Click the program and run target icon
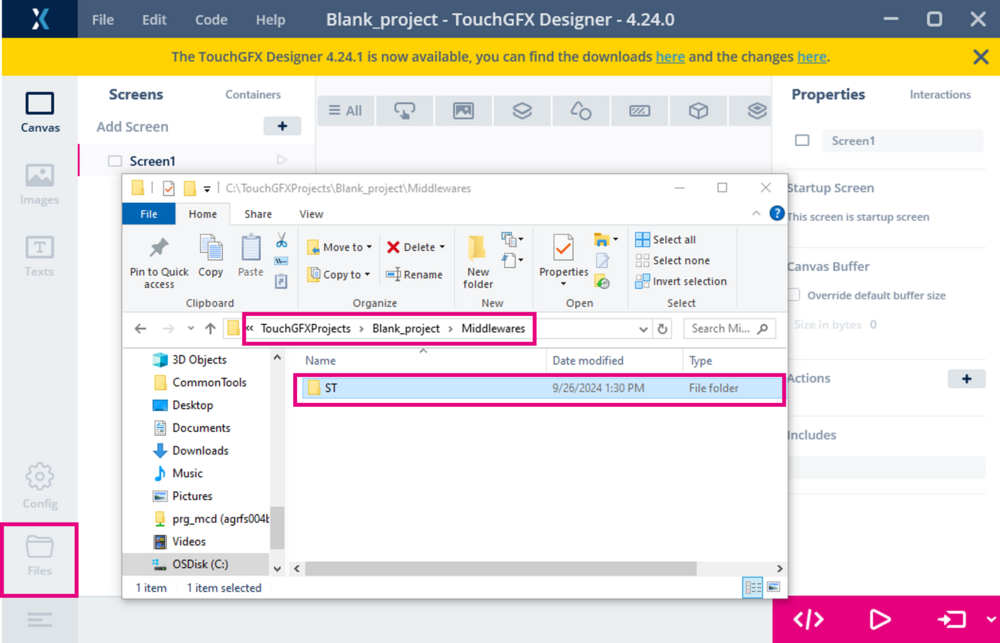This screenshot has width=1000, height=643. (951, 619)
